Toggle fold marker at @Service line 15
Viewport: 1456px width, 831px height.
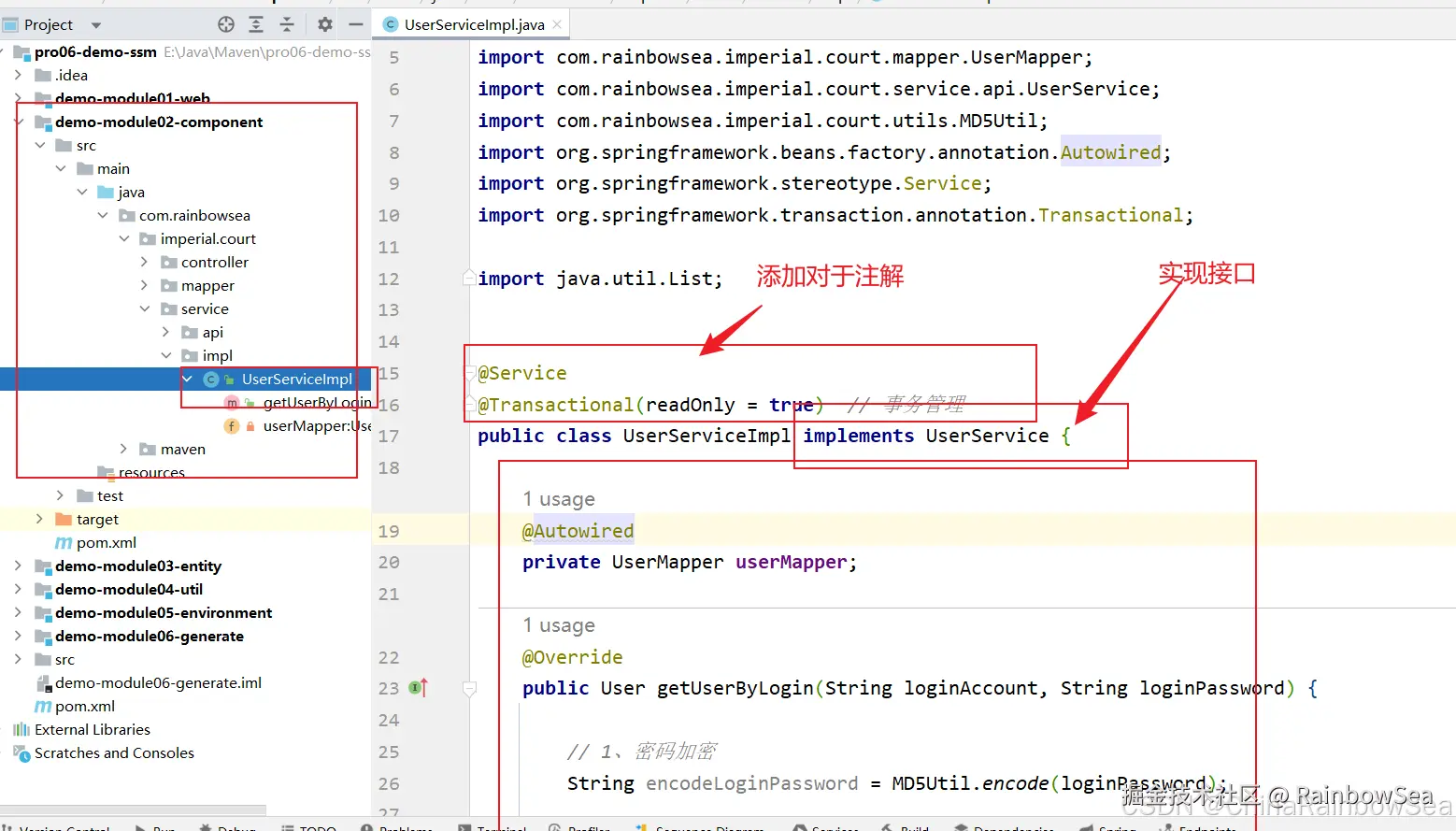pyautogui.click(x=469, y=372)
